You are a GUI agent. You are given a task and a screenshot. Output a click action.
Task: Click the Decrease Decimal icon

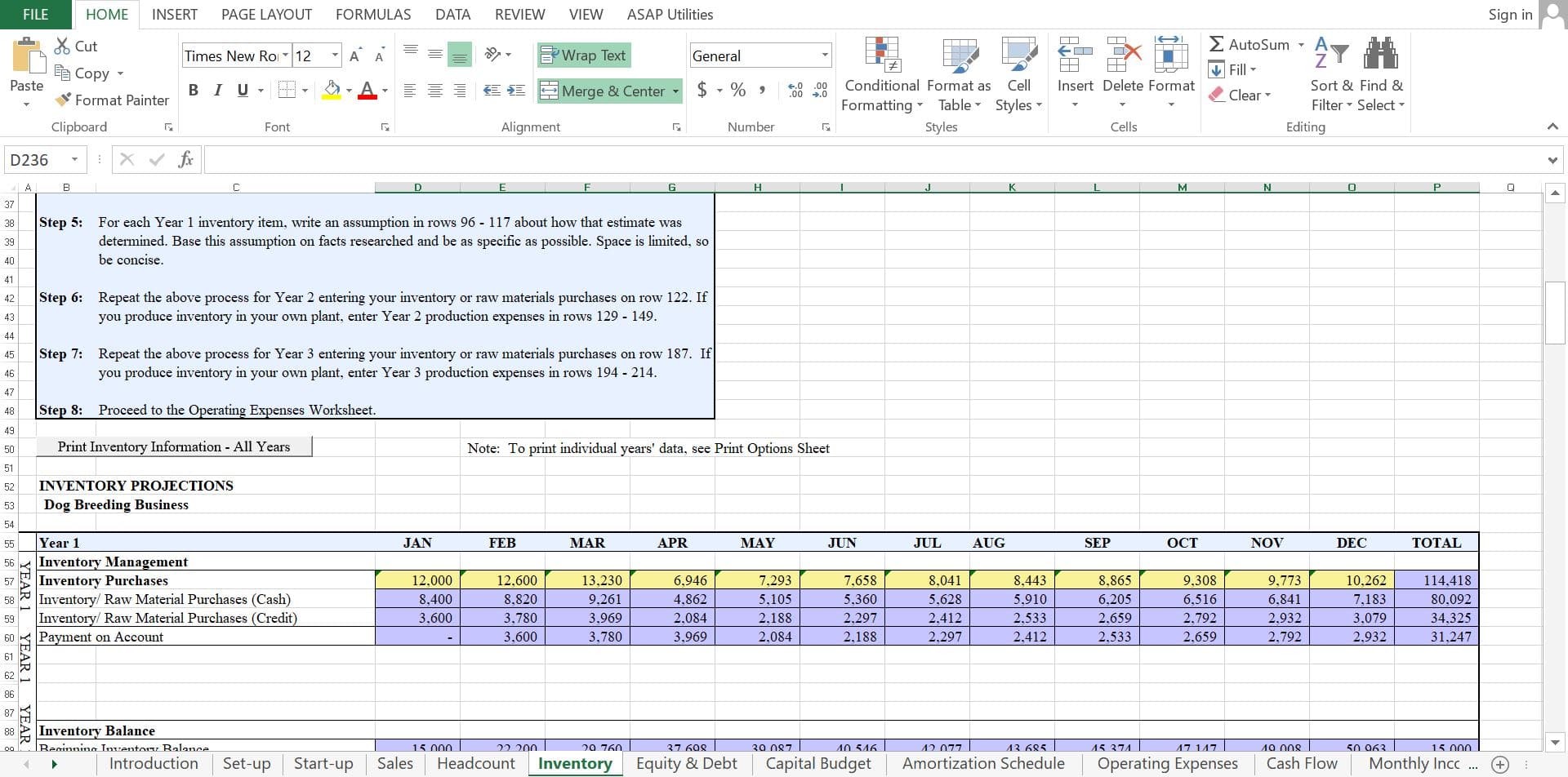pos(821,90)
